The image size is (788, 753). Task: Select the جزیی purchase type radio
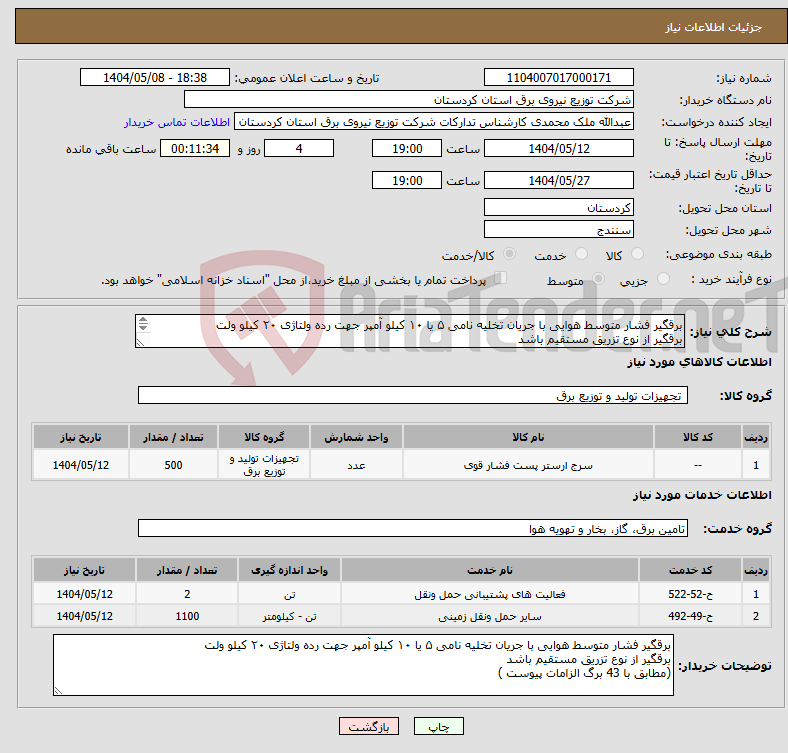pos(663,278)
